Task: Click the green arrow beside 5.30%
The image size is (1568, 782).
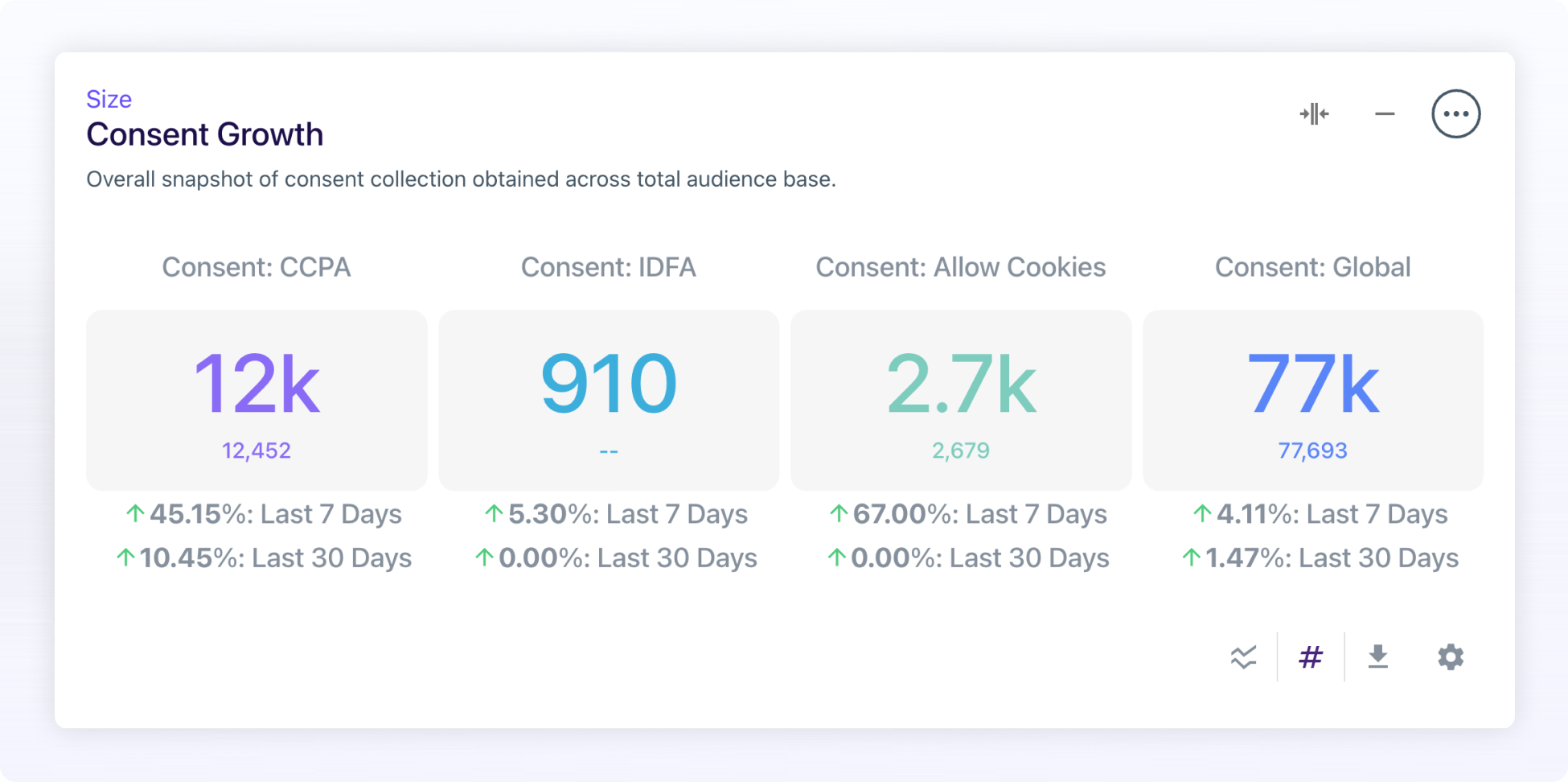Action: coord(491,513)
